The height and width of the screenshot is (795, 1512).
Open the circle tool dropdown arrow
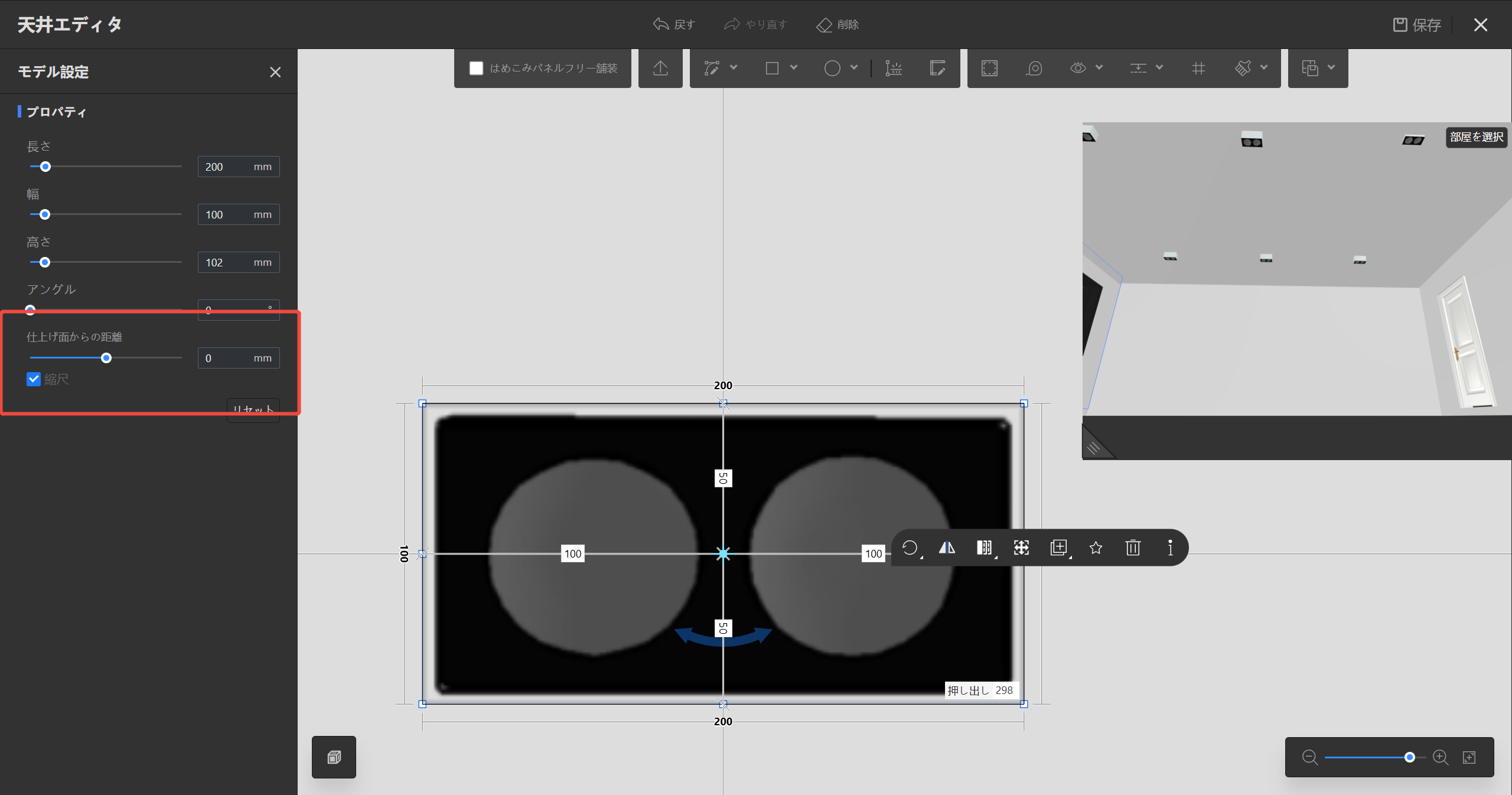(x=854, y=68)
